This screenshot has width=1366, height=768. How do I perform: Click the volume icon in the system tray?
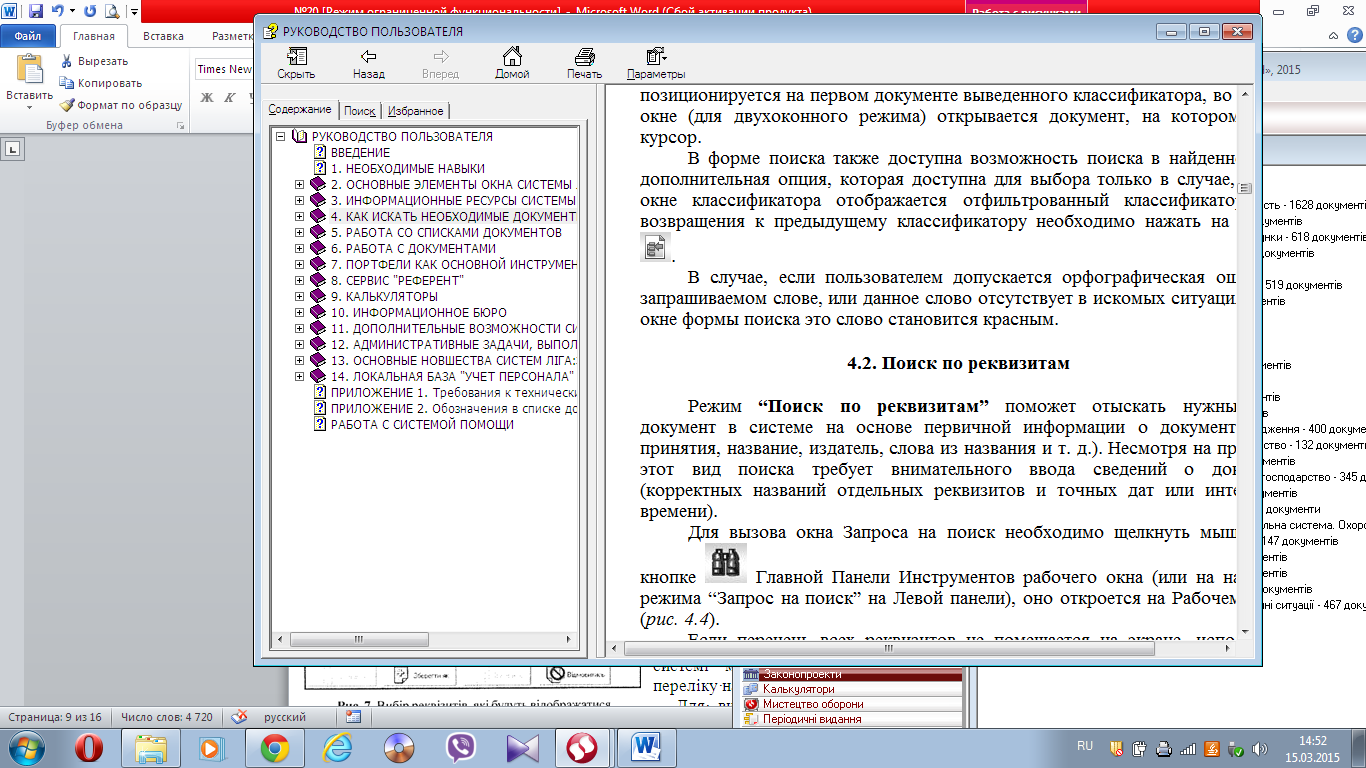pos(1259,748)
